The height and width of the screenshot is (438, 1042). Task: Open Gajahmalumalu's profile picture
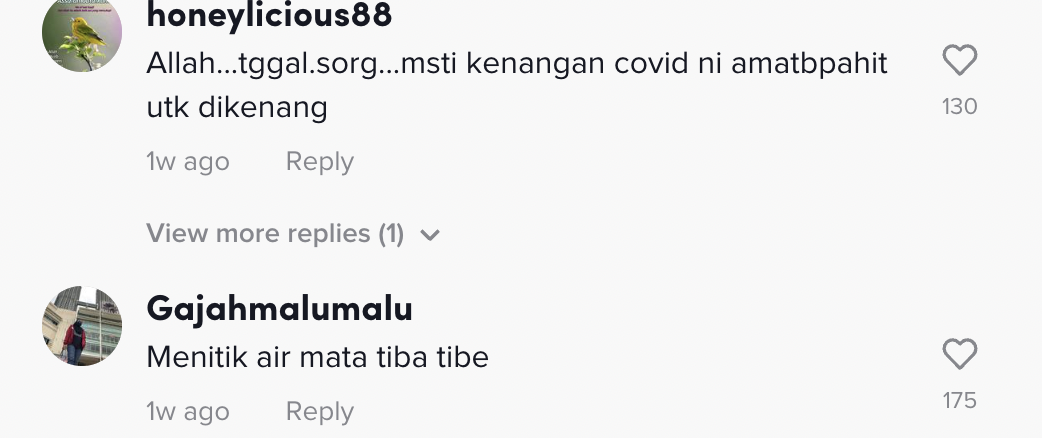[x=82, y=326]
